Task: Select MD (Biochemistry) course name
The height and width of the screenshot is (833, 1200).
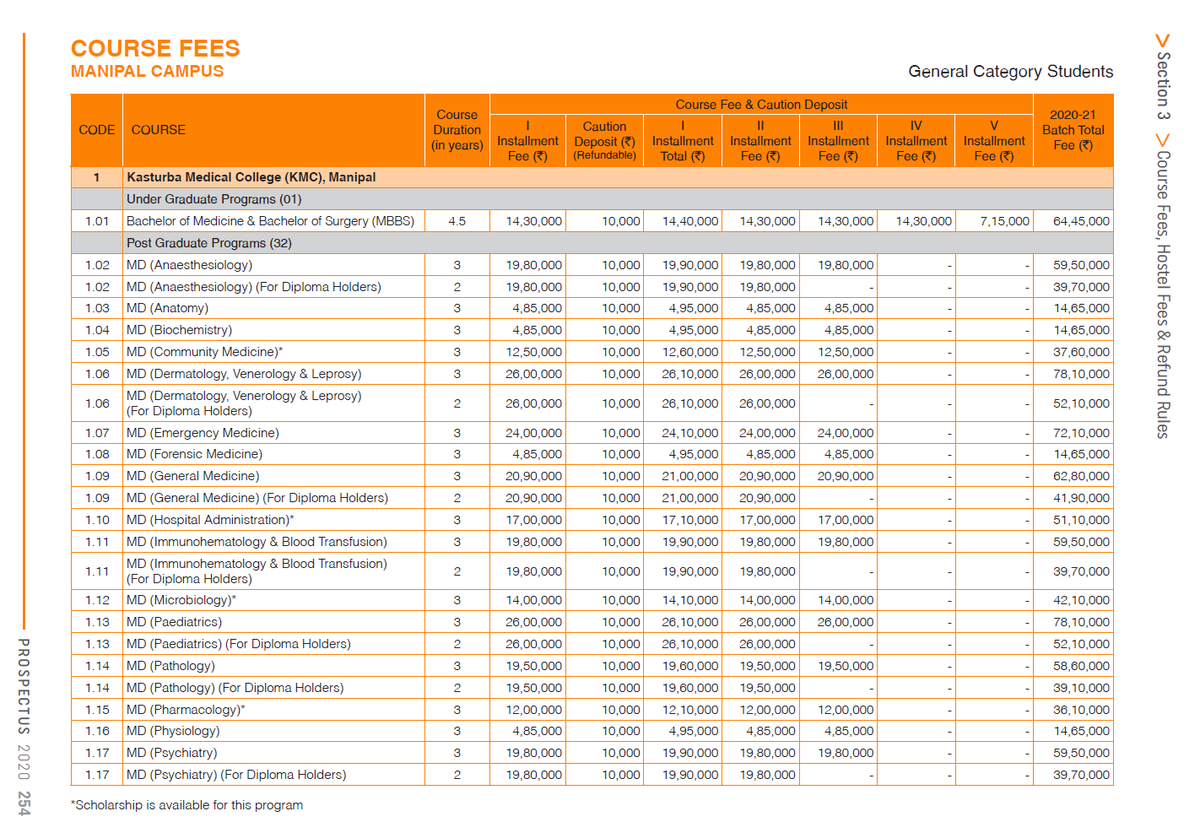Action: pos(179,330)
